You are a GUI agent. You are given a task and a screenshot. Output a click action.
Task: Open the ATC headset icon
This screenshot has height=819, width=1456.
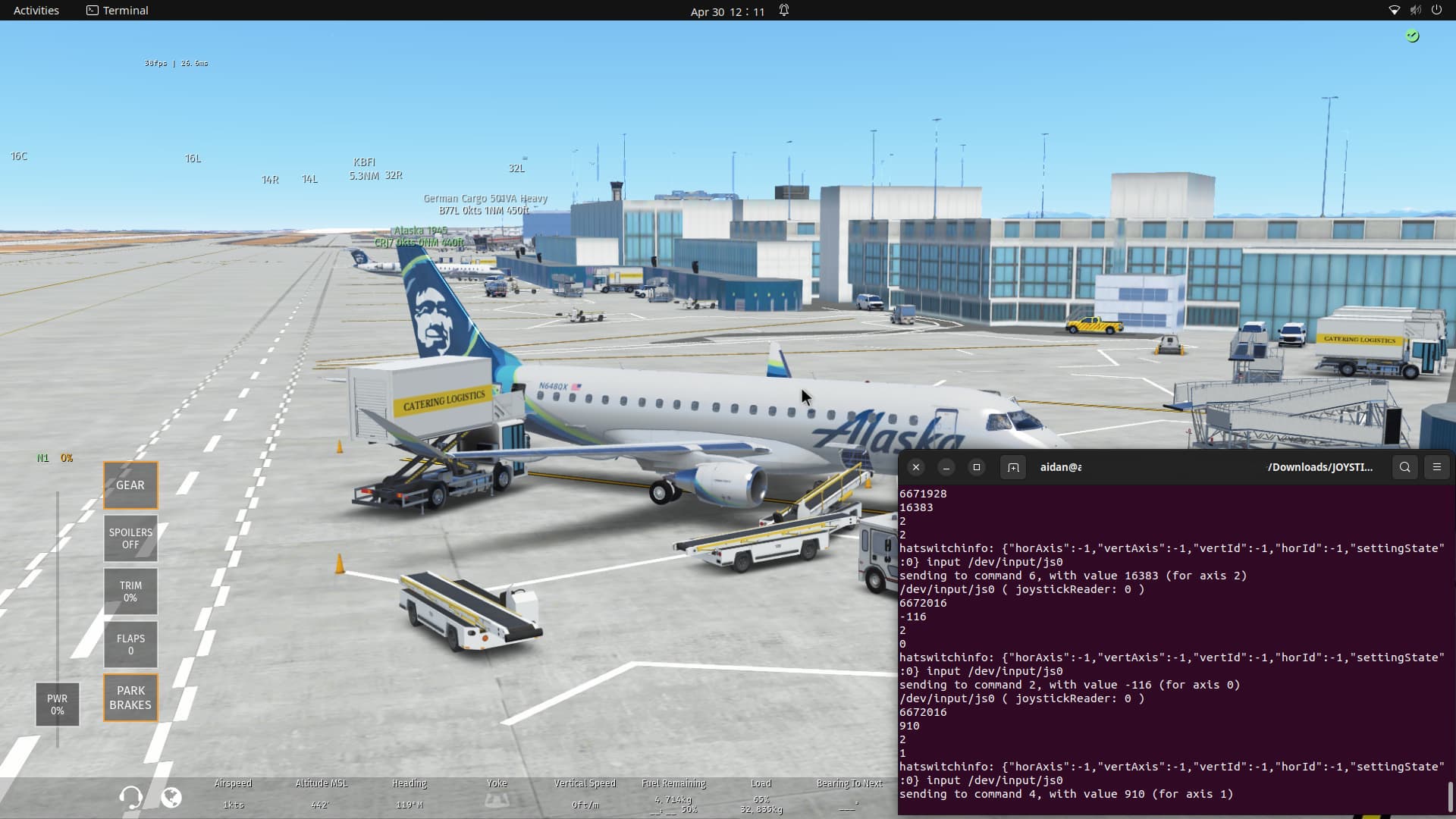tap(130, 797)
